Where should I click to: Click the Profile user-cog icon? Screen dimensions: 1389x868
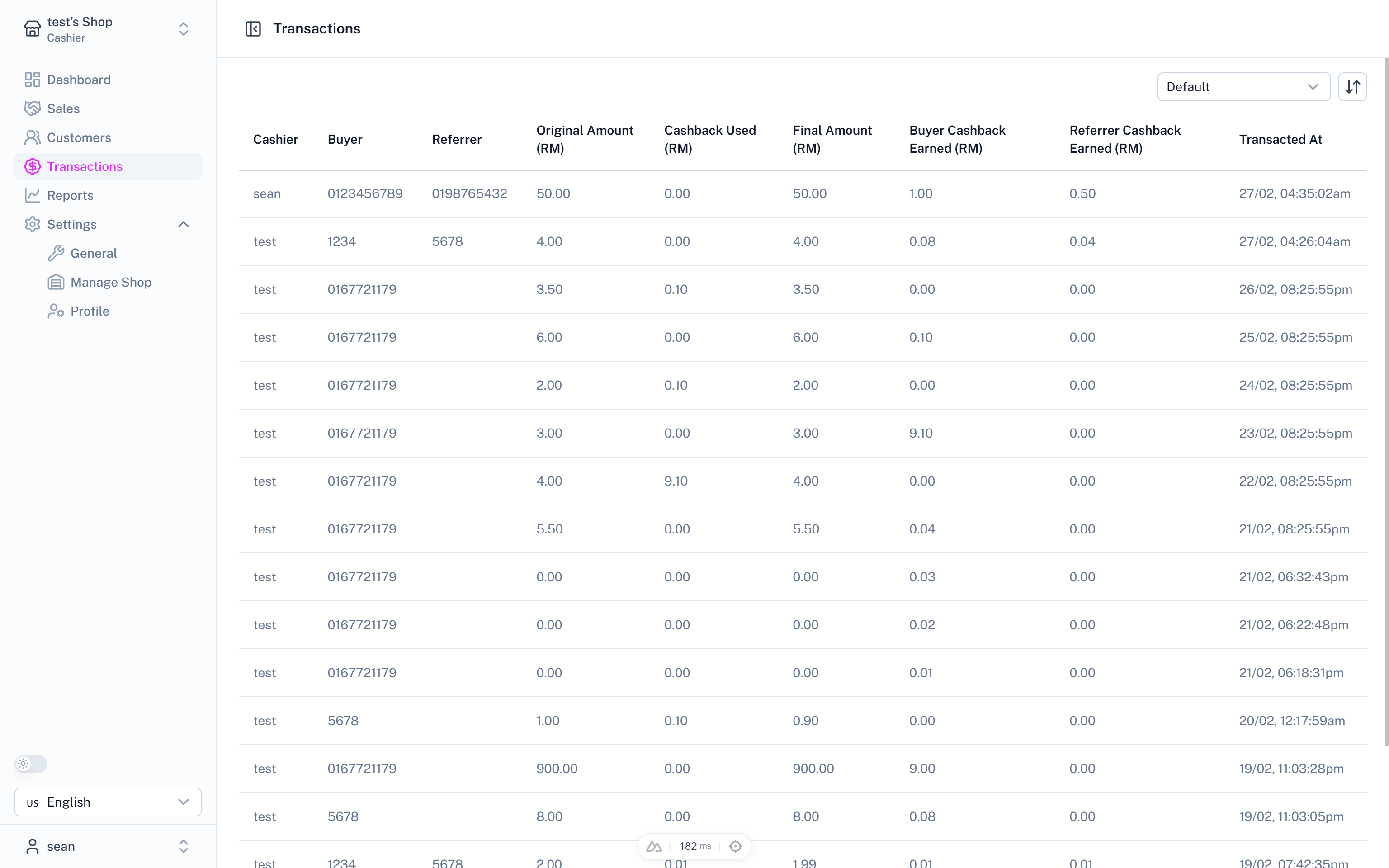tap(56, 311)
